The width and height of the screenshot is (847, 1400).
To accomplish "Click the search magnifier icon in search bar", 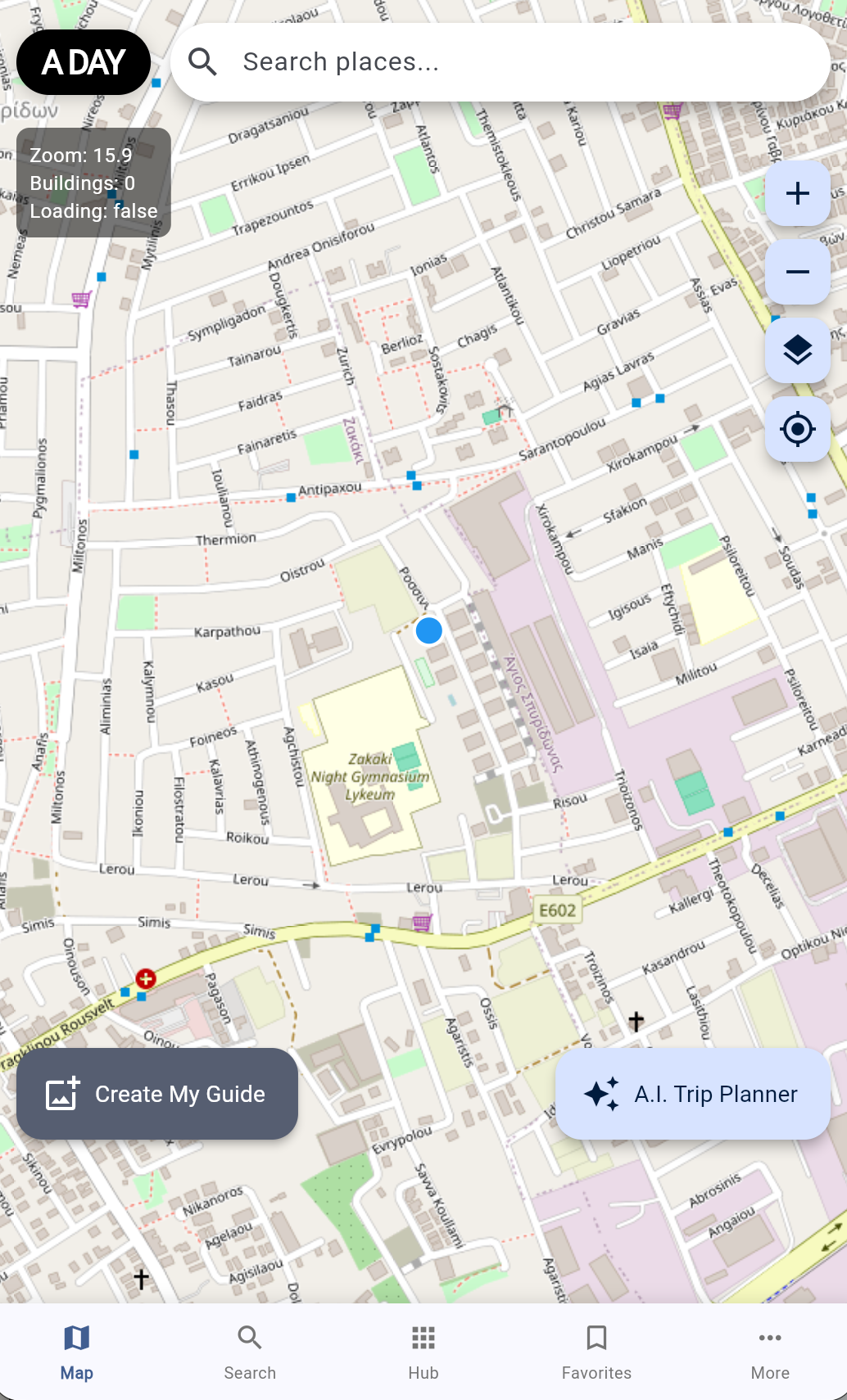I will 202,62.
